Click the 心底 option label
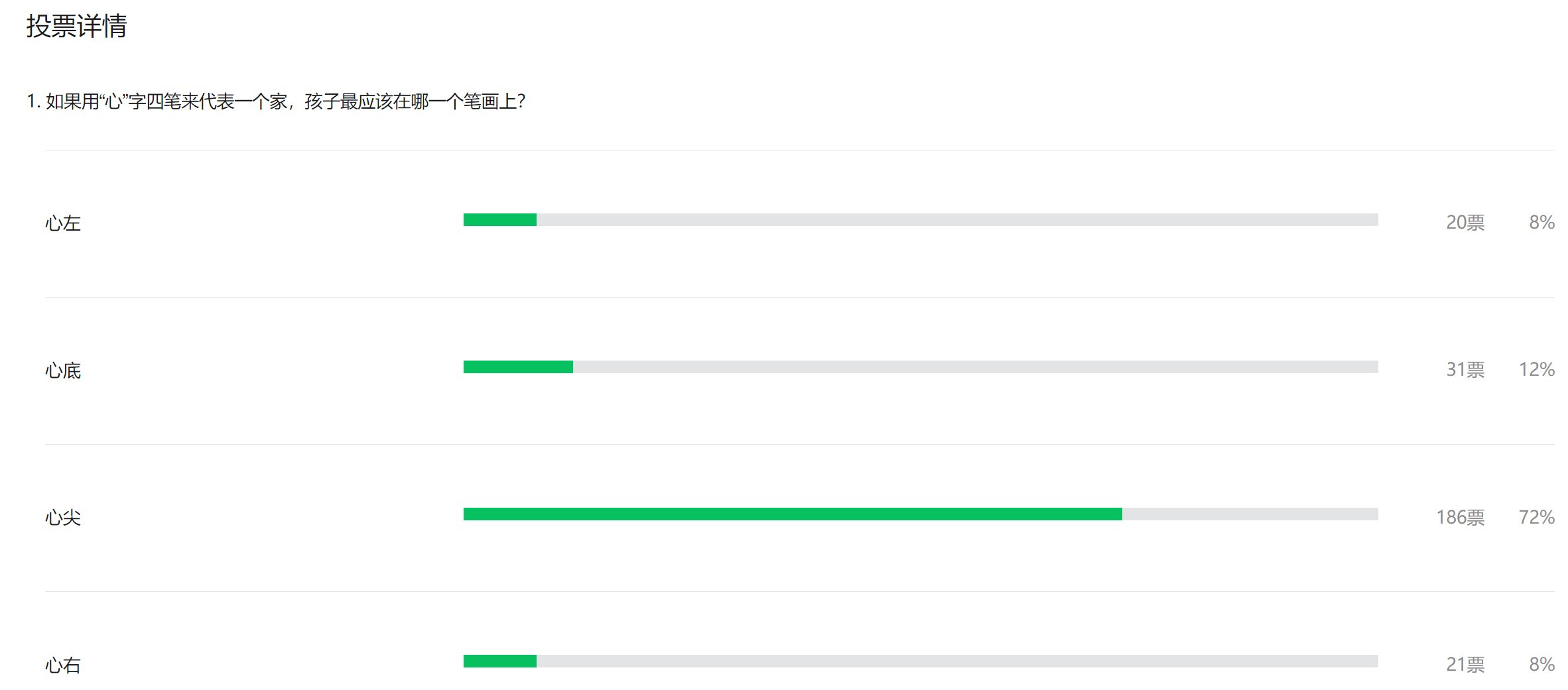Image resolution: width=1568 pixels, height=690 pixels. coord(63,371)
